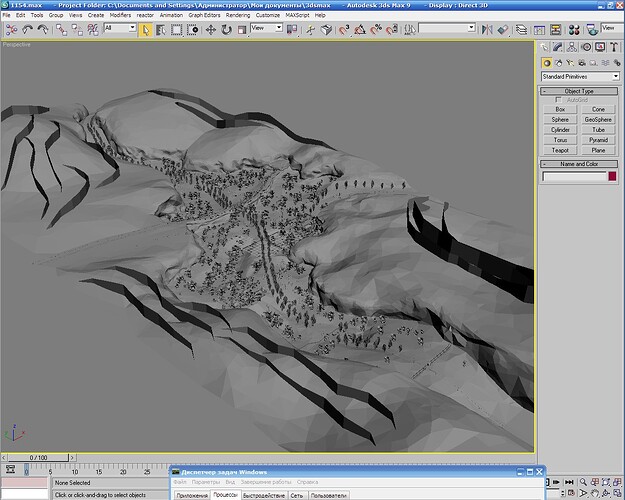Image resolution: width=625 pixels, height=500 pixels.
Task: Switch to the Hierarchy panel tab
Action: coord(570,47)
